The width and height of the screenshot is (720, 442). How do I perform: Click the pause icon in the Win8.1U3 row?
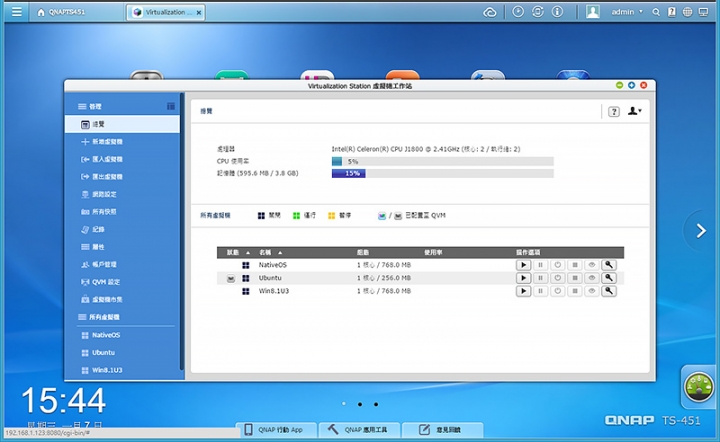(540, 291)
